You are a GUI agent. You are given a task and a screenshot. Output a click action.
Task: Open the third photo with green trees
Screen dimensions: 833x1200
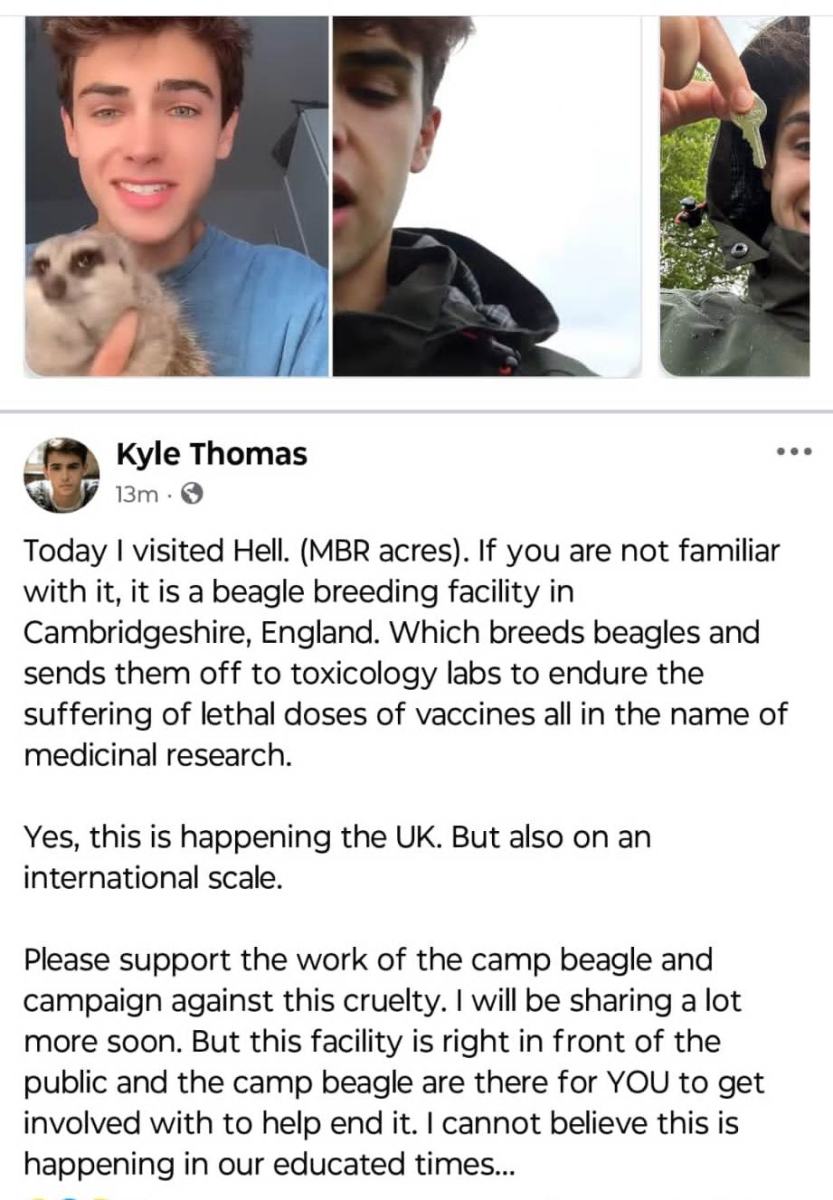pyautogui.click(x=735, y=196)
